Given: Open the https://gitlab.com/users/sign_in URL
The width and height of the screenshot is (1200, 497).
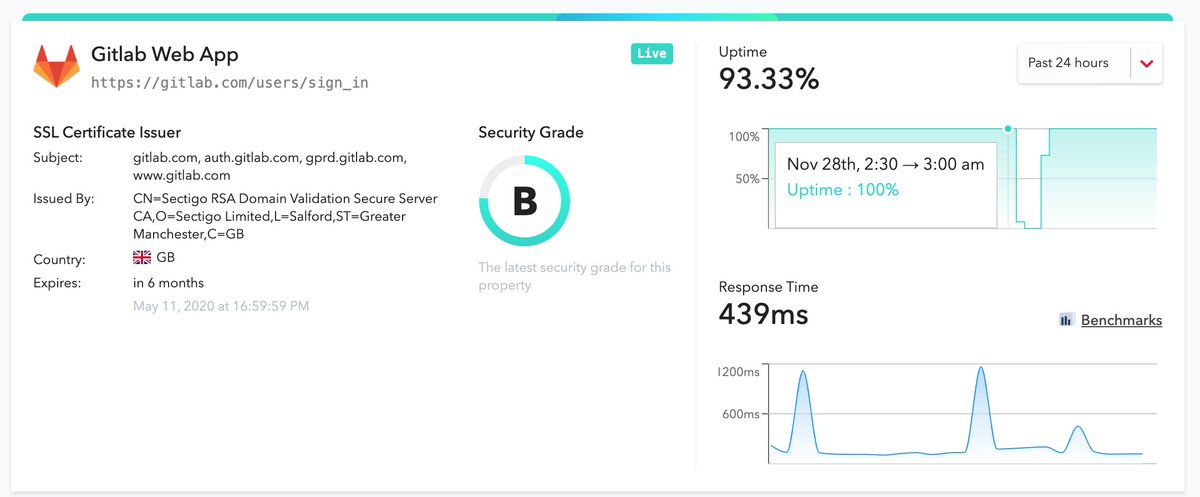Looking at the screenshot, I should (x=230, y=82).
